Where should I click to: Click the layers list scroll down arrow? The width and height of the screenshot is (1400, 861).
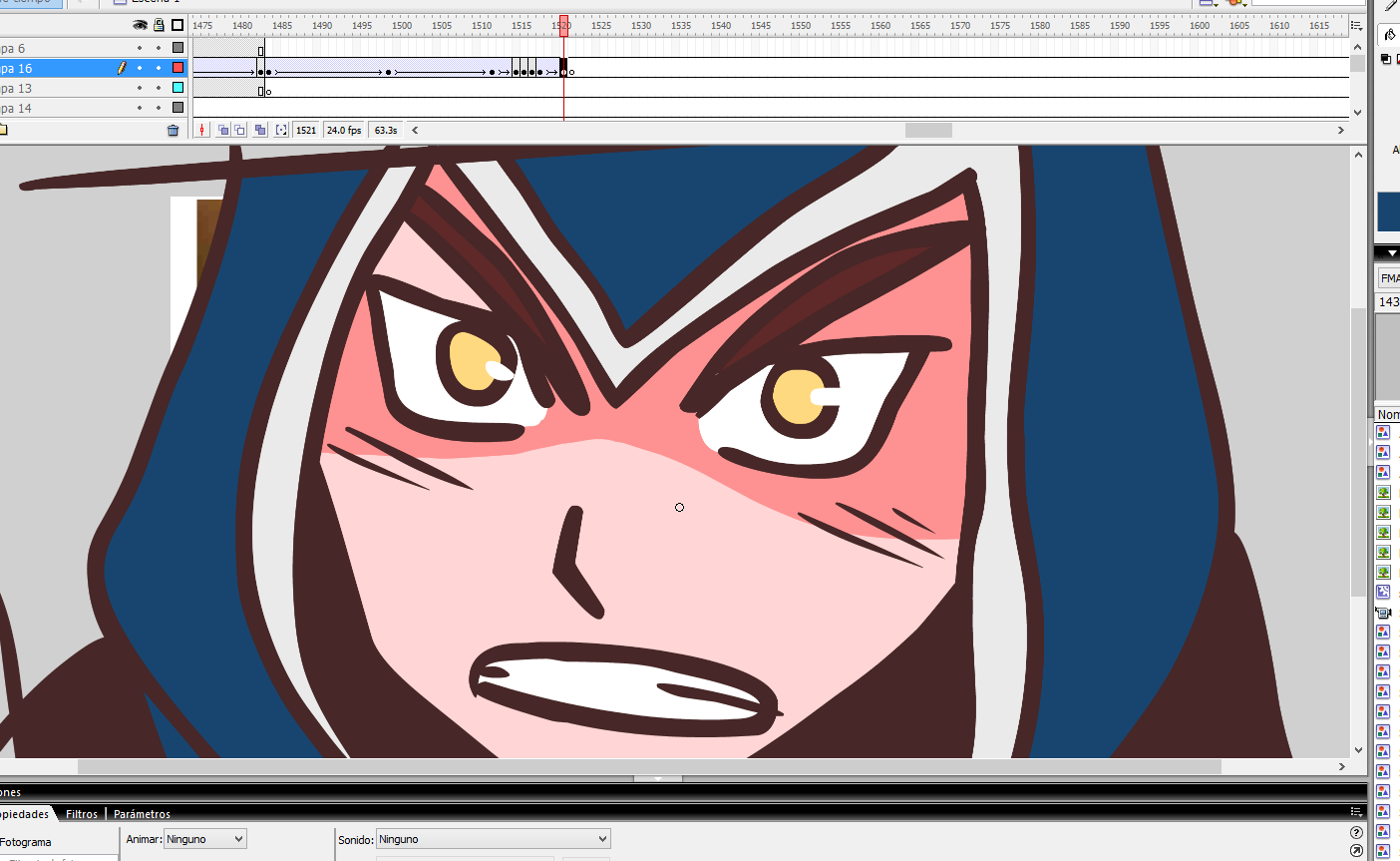(1357, 112)
